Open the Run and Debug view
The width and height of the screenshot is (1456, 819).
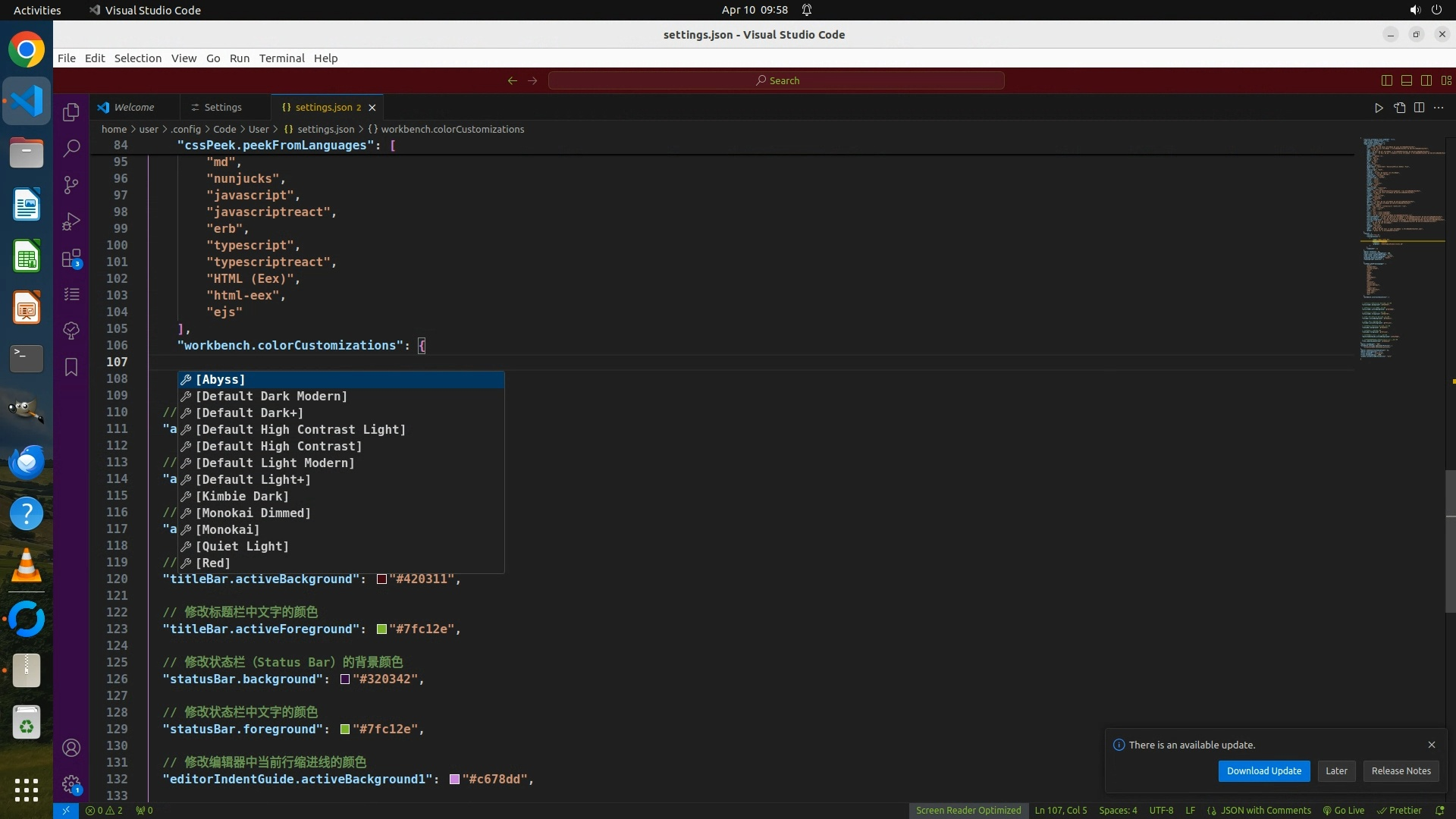click(x=71, y=221)
